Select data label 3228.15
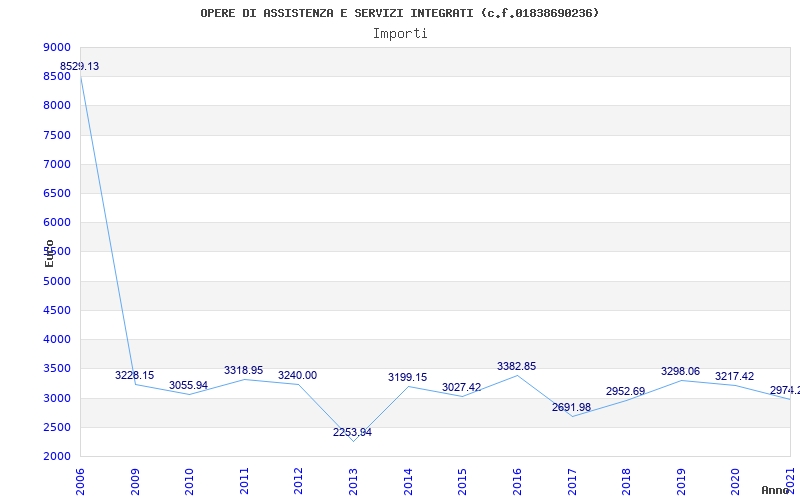800x500 pixels. click(x=134, y=376)
